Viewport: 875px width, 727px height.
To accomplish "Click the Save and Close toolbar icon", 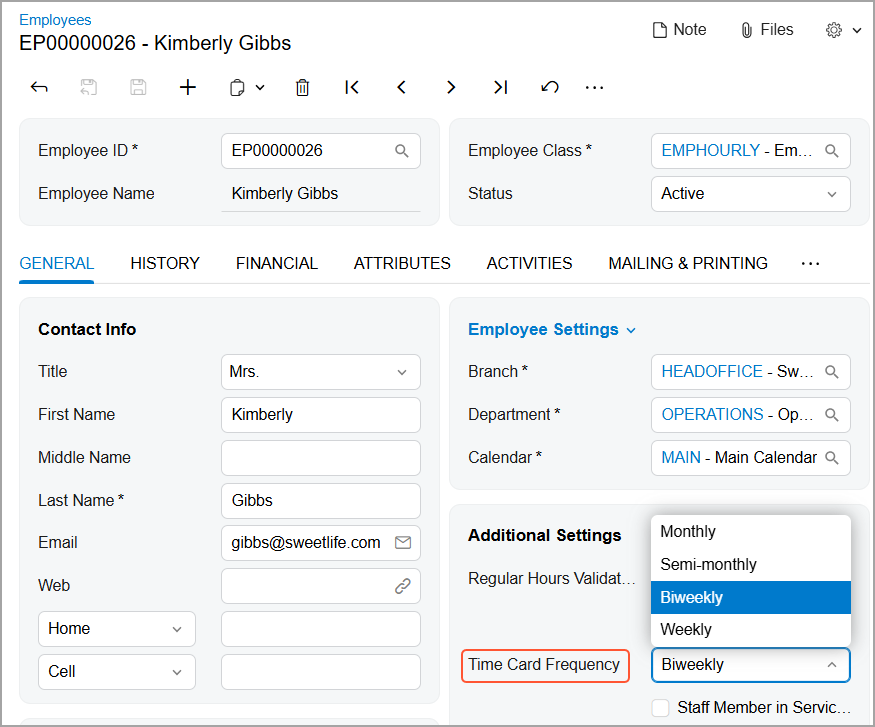I will point(88,87).
